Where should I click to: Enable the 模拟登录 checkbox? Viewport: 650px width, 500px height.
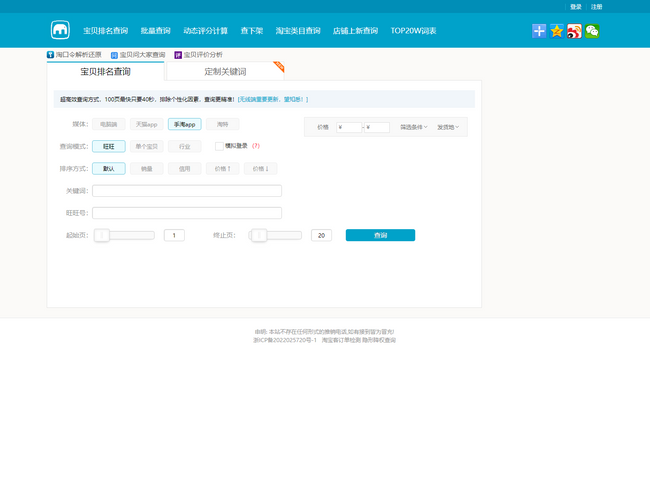(x=219, y=146)
